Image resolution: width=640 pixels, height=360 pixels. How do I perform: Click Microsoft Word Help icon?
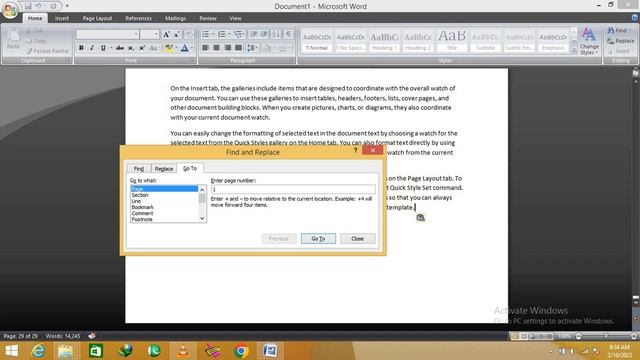click(x=635, y=18)
